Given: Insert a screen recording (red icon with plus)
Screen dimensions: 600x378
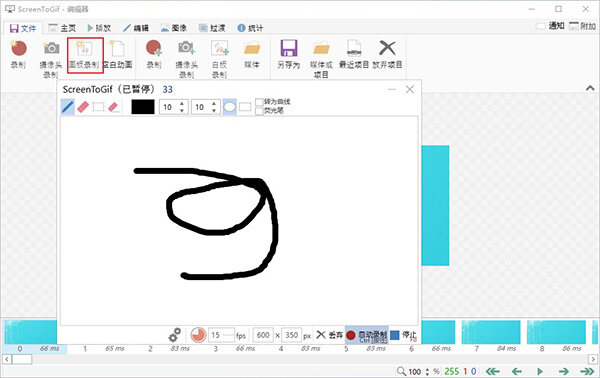Looking at the screenshot, I should click(x=154, y=55).
